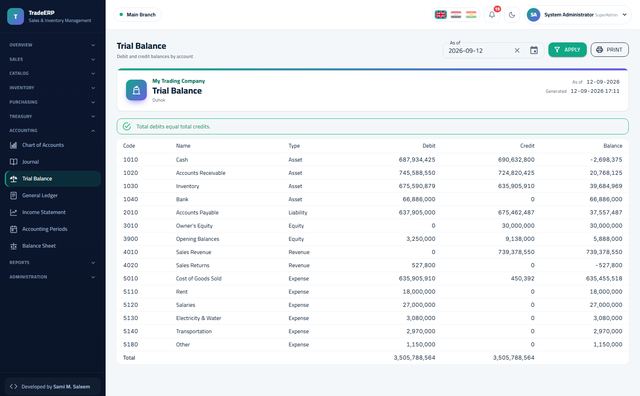Image resolution: width=640 pixels, height=396 pixels.
Task: Click account code 5180
Action: (x=131, y=345)
